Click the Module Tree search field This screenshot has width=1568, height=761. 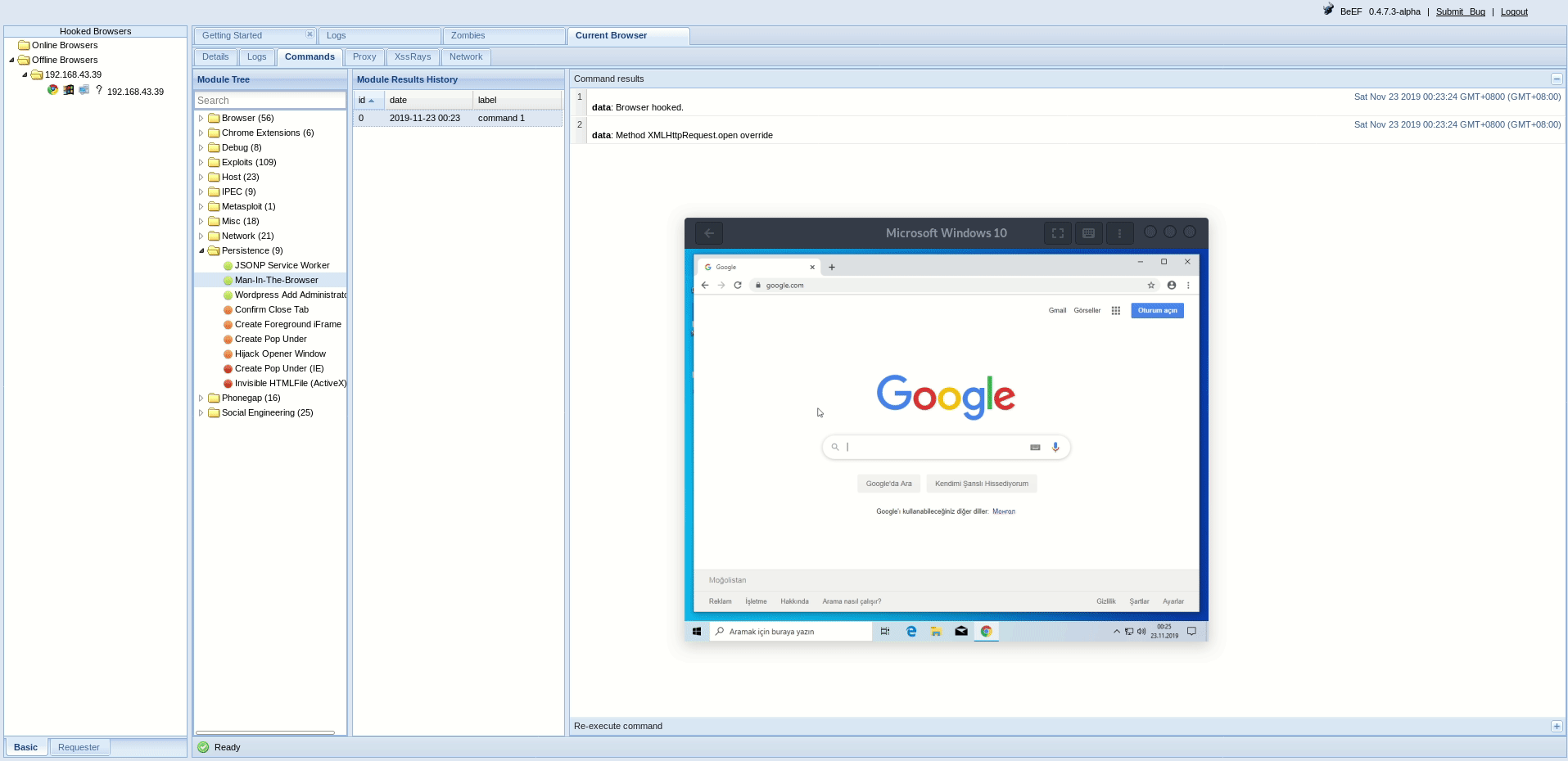(270, 100)
